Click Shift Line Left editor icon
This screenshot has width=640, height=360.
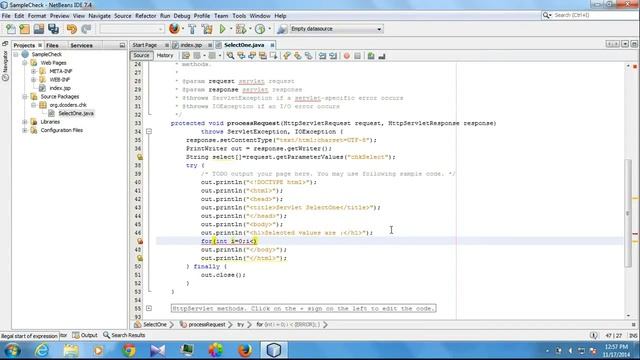pos(322,56)
